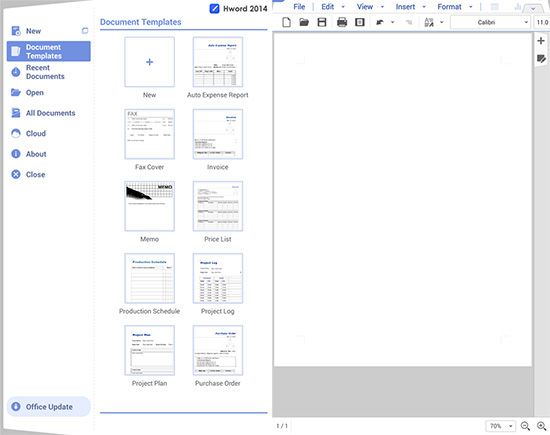Select the Project Log template thumbnail
550x435 pixels.
pyautogui.click(x=217, y=278)
